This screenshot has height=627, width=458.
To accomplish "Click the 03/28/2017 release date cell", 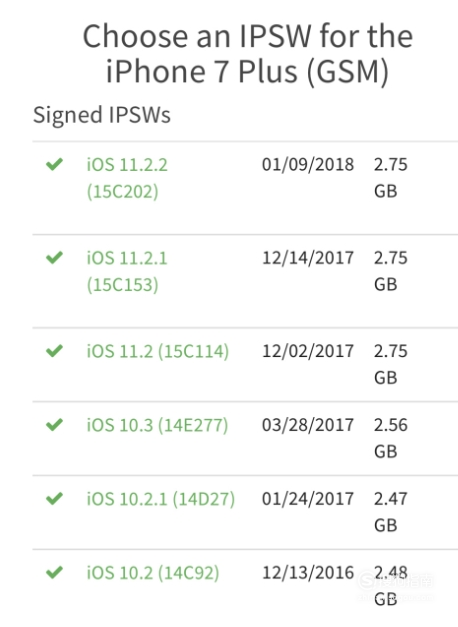I will [308, 425].
